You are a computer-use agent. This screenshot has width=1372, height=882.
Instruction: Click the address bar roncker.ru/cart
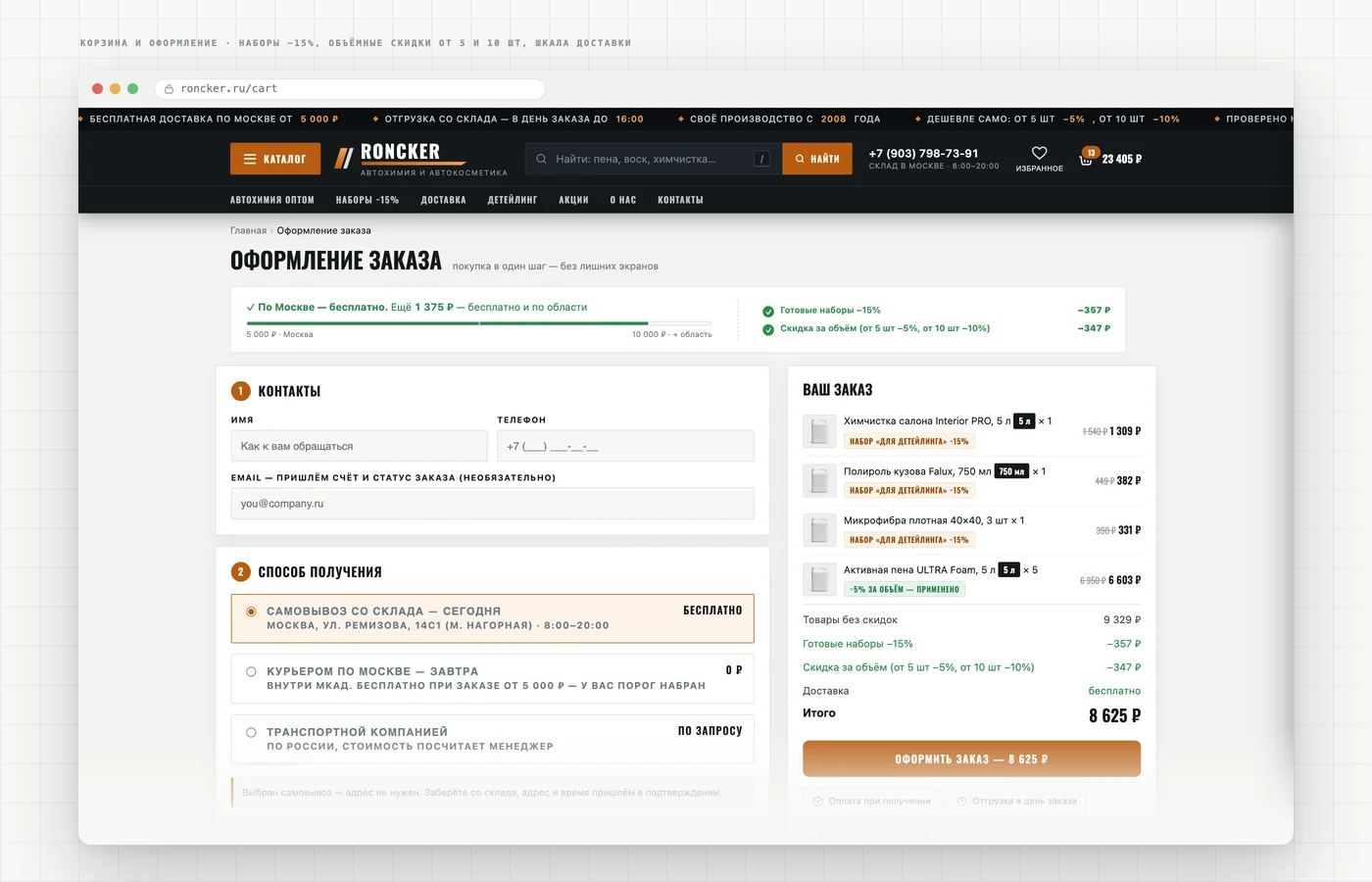pos(350,88)
